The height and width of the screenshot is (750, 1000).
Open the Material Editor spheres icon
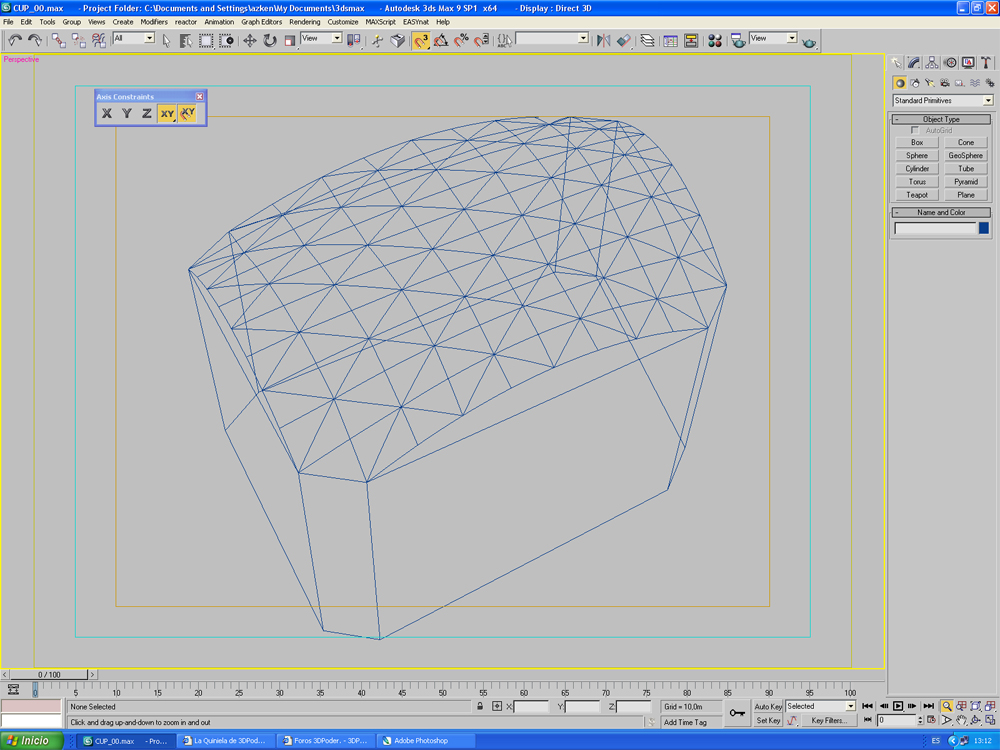tap(715, 41)
